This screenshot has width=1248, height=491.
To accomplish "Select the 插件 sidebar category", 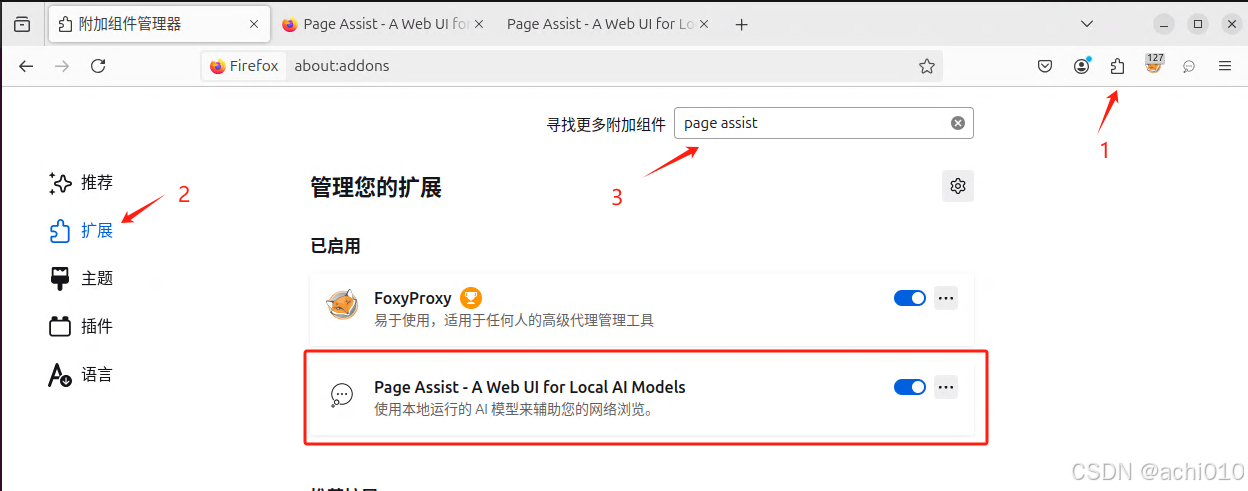I will (x=81, y=327).
